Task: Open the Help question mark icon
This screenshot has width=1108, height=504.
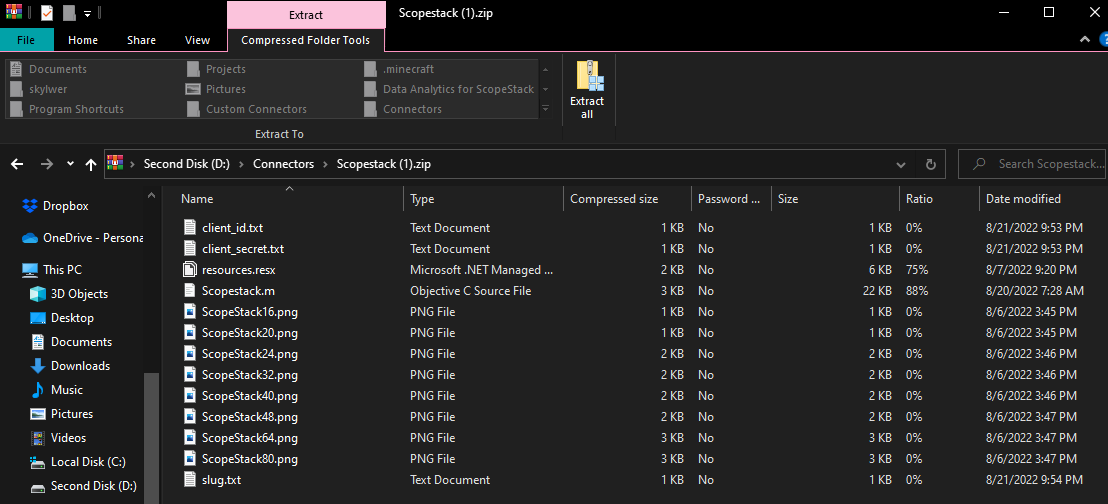Action: (1102, 40)
